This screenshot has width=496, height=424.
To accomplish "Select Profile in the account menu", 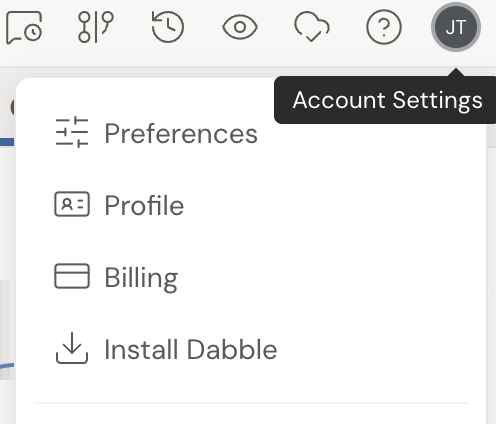I will coord(251,205).
